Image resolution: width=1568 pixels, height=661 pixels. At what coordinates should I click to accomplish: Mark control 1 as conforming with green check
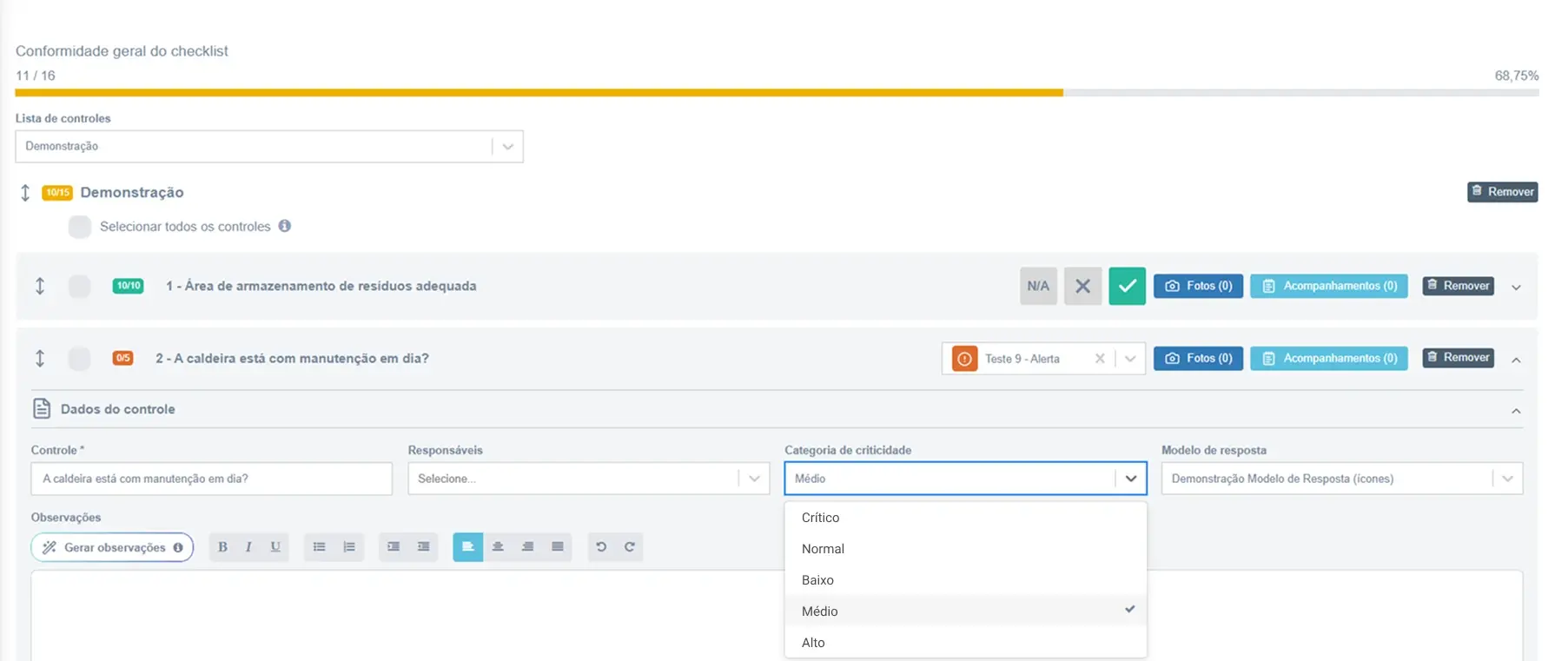click(1127, 286)
